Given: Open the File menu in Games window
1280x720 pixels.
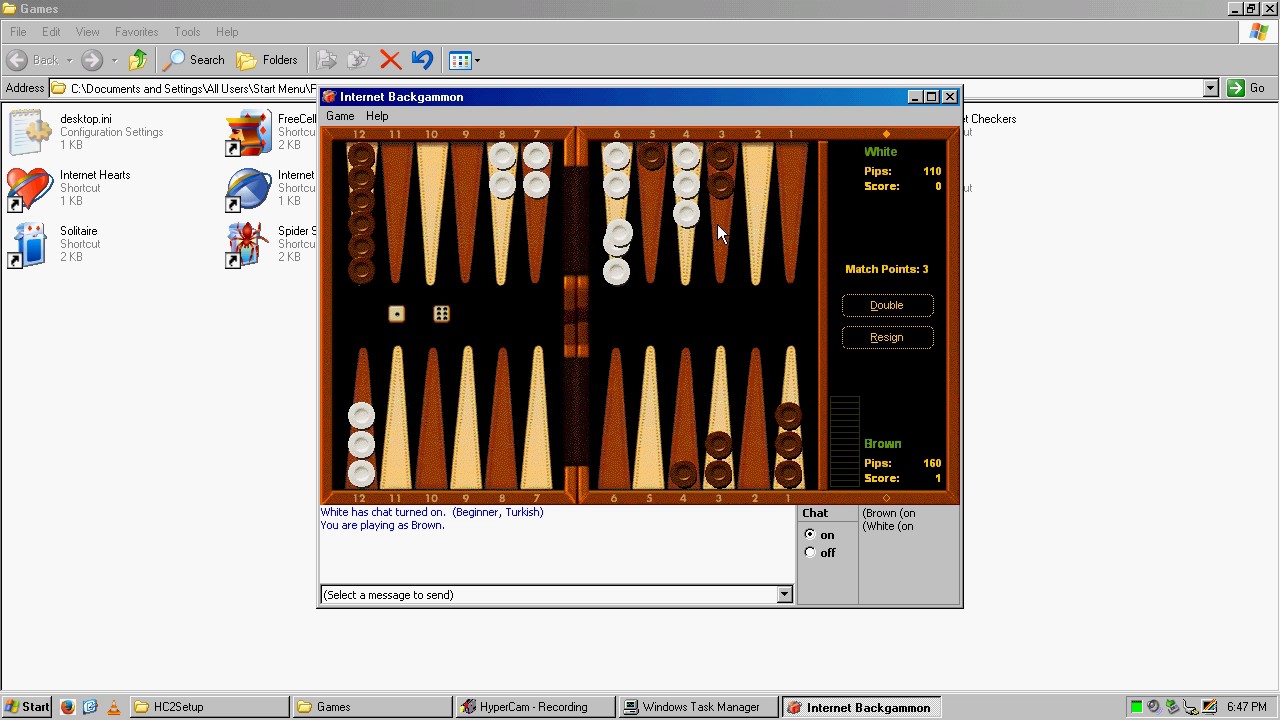Looking at the screenshot, I should pyautogui.click(x=18, y=32).
